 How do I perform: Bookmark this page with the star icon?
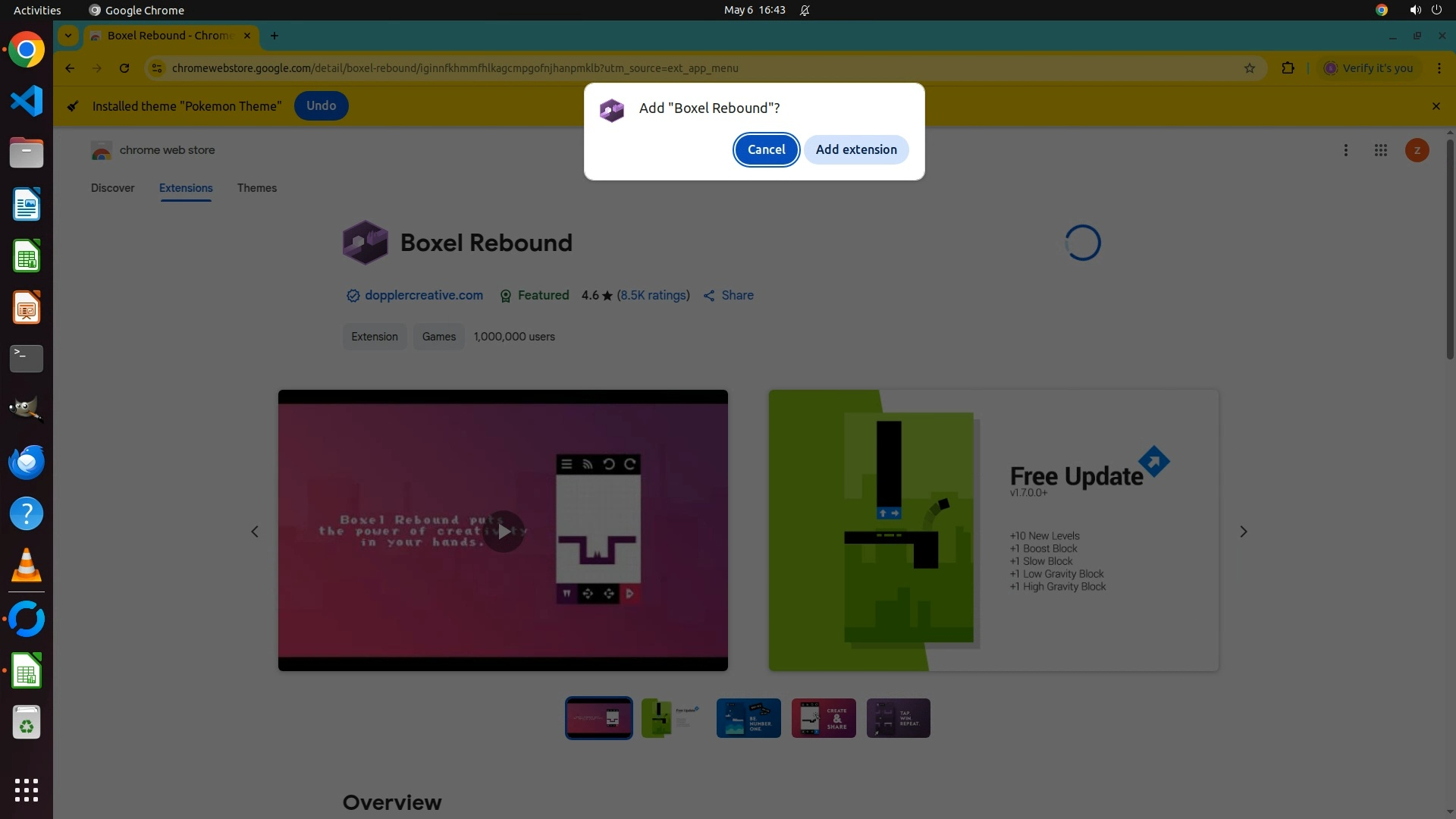tap(1250, 68)
